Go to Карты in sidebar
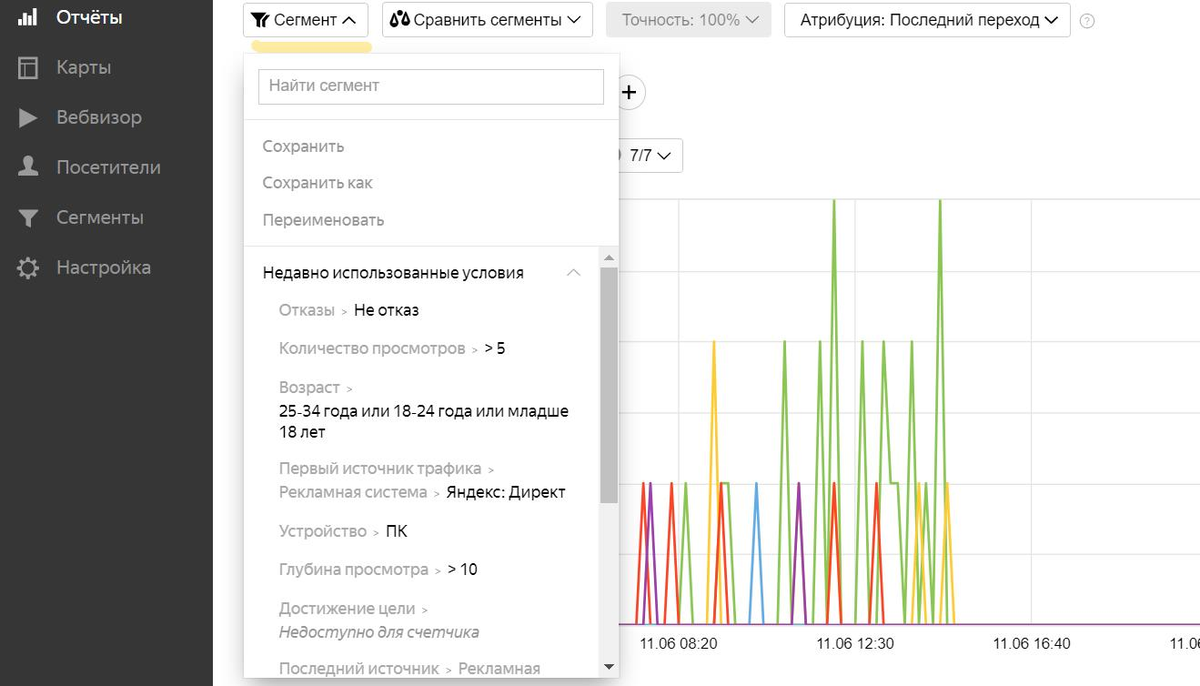1200x686 pixels. [83, 67]
